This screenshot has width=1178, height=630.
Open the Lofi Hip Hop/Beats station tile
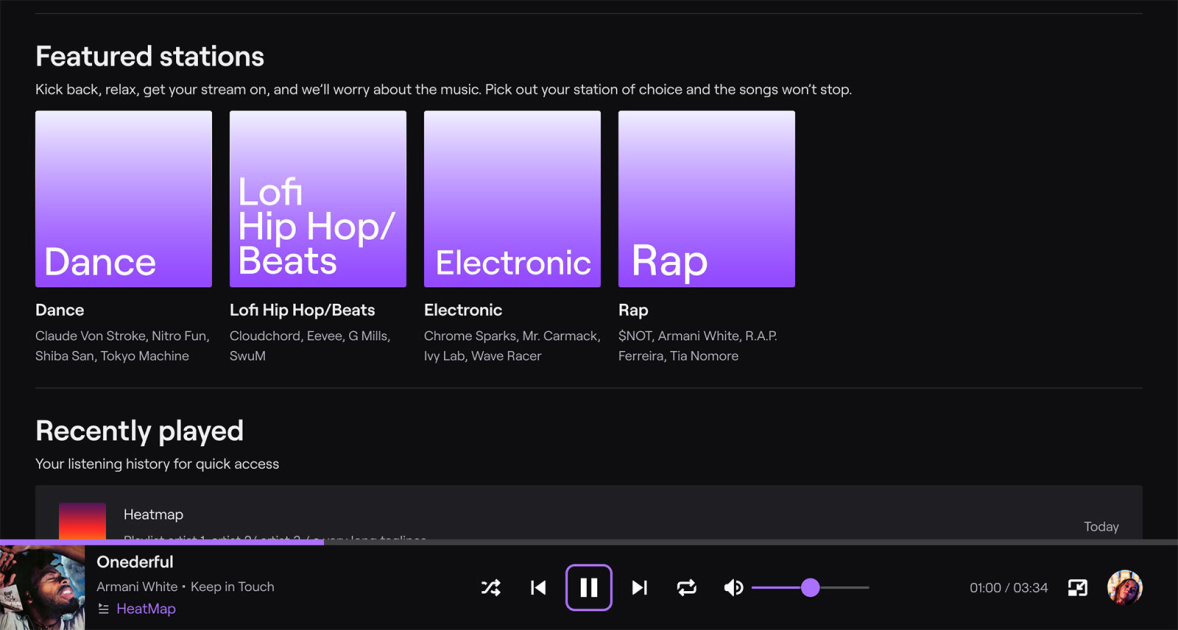click(x=318, y=199)
